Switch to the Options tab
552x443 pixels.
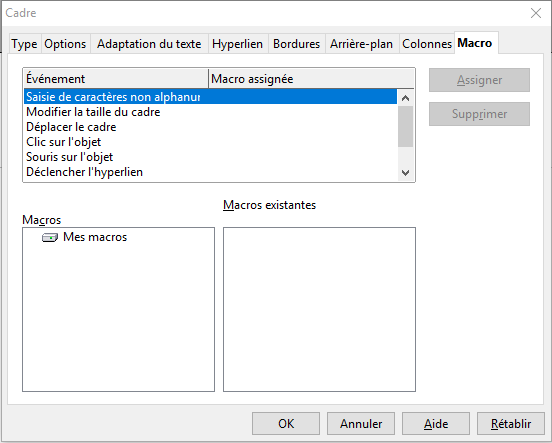click(65, 44)
